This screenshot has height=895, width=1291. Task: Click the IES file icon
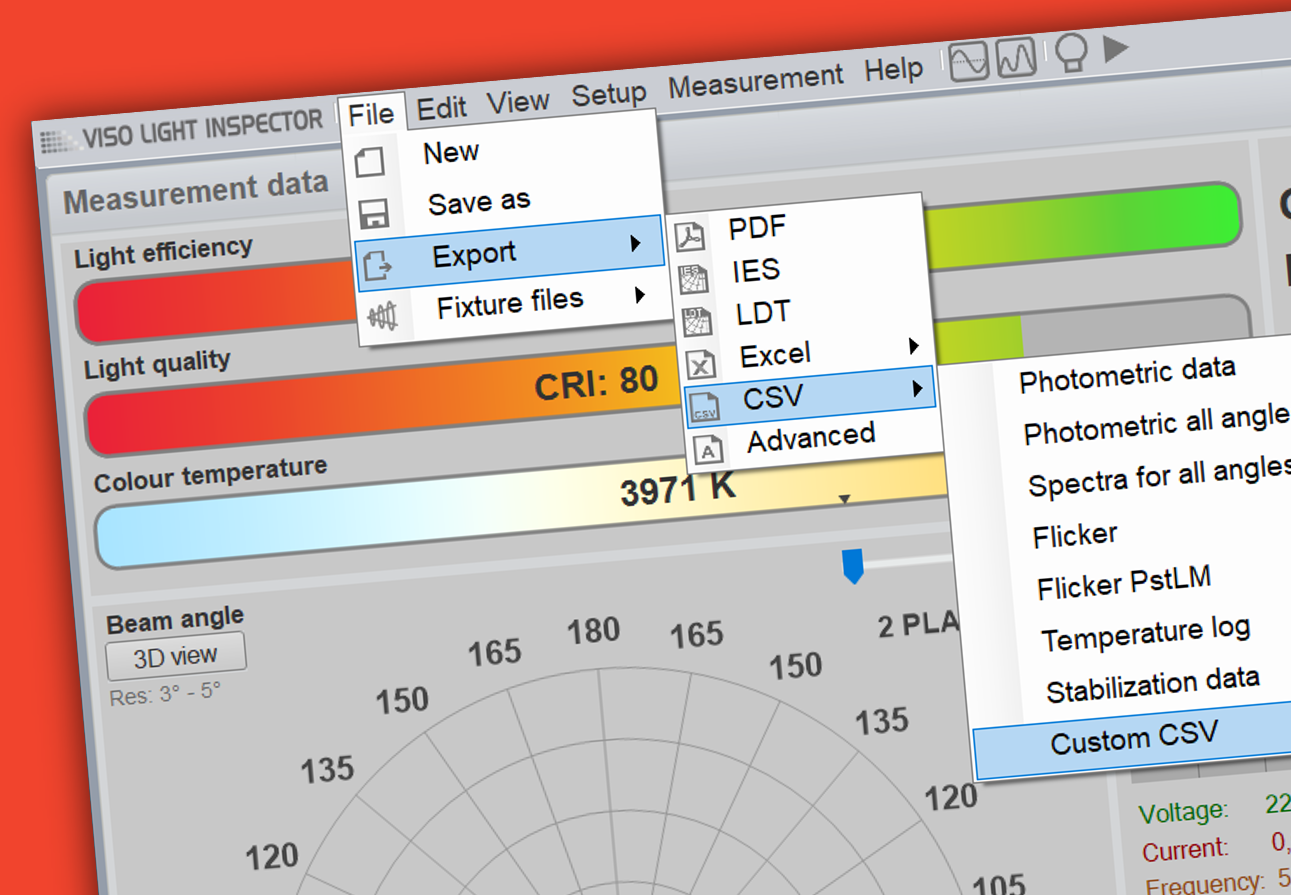(x=694, y=279)
